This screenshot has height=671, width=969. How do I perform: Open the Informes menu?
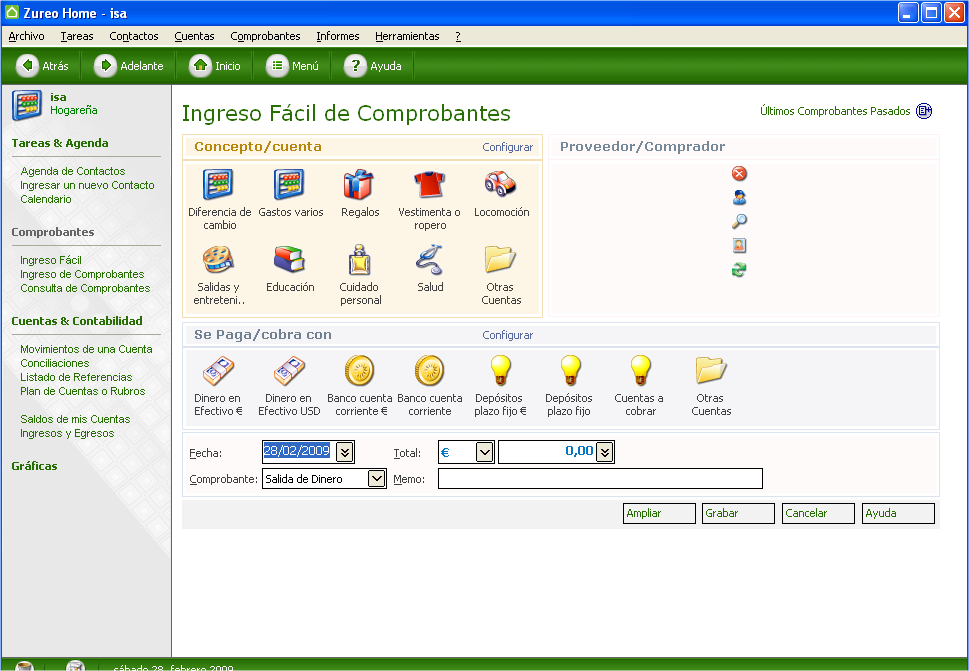[337, 36]
